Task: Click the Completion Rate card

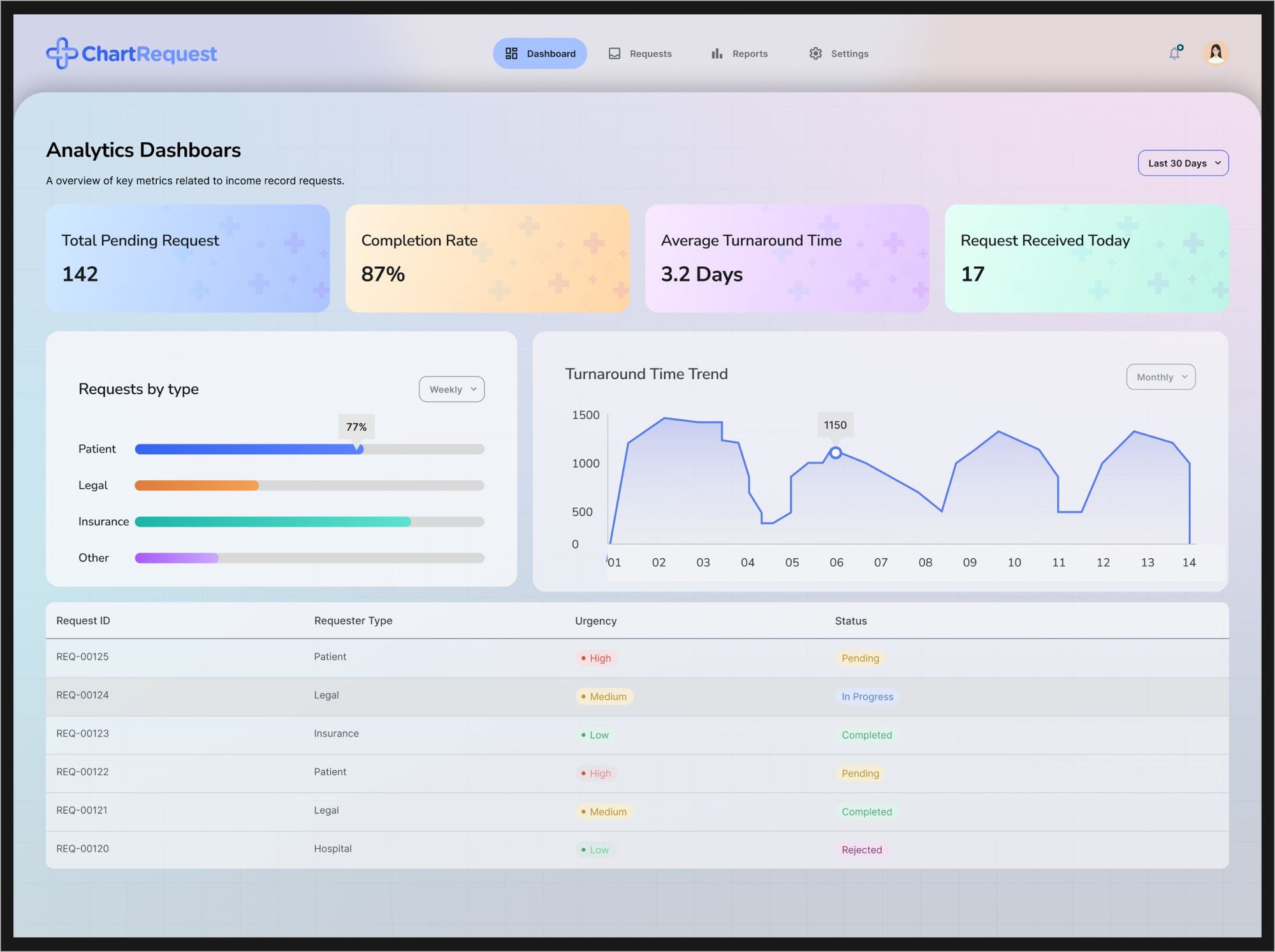Action: (488, 259)
